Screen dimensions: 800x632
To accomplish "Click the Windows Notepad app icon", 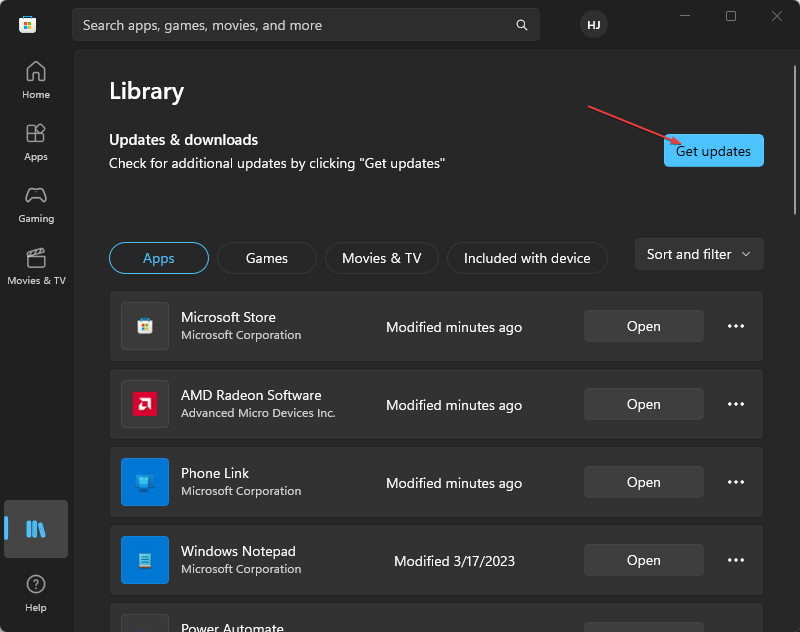I will (x=145, y=560).
